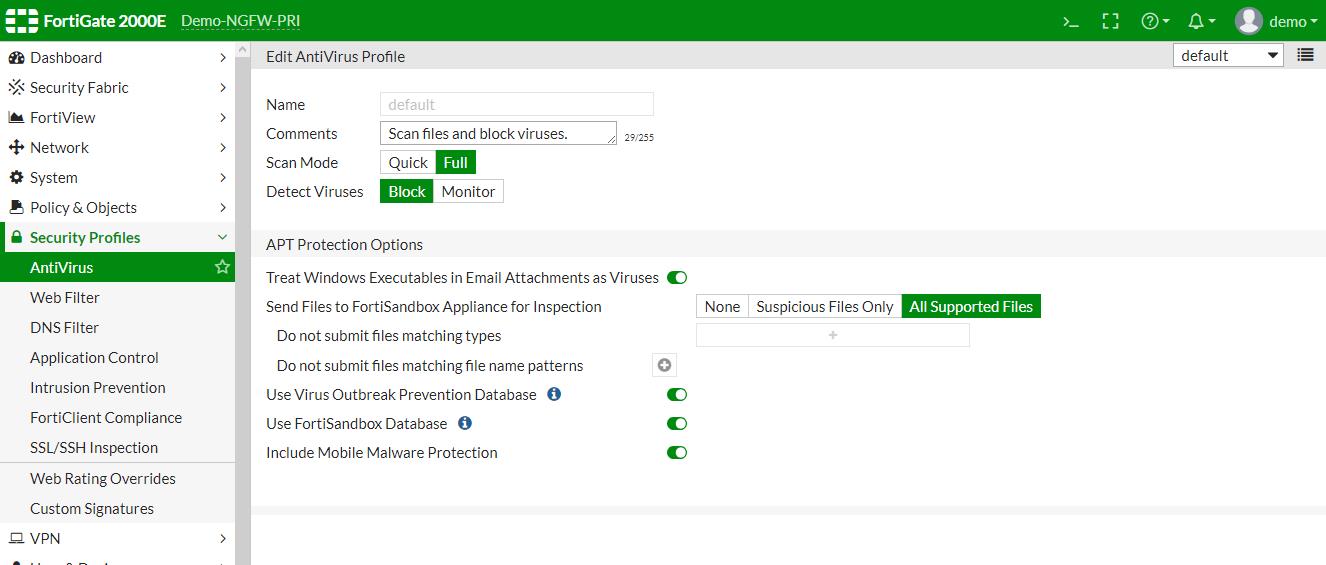Open Web Filter in the sidebar

(x=65, y=297)
